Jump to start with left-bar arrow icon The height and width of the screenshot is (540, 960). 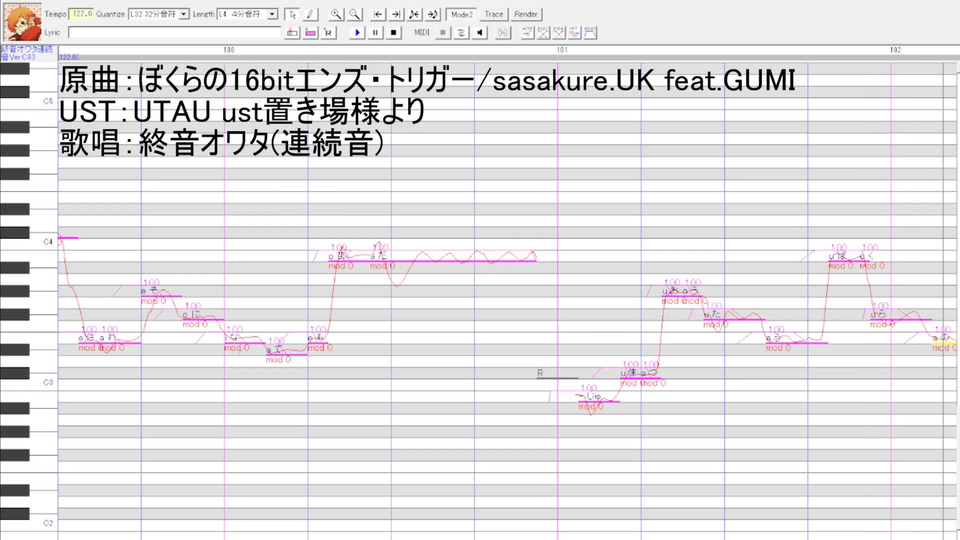click(x=378, y=14)
